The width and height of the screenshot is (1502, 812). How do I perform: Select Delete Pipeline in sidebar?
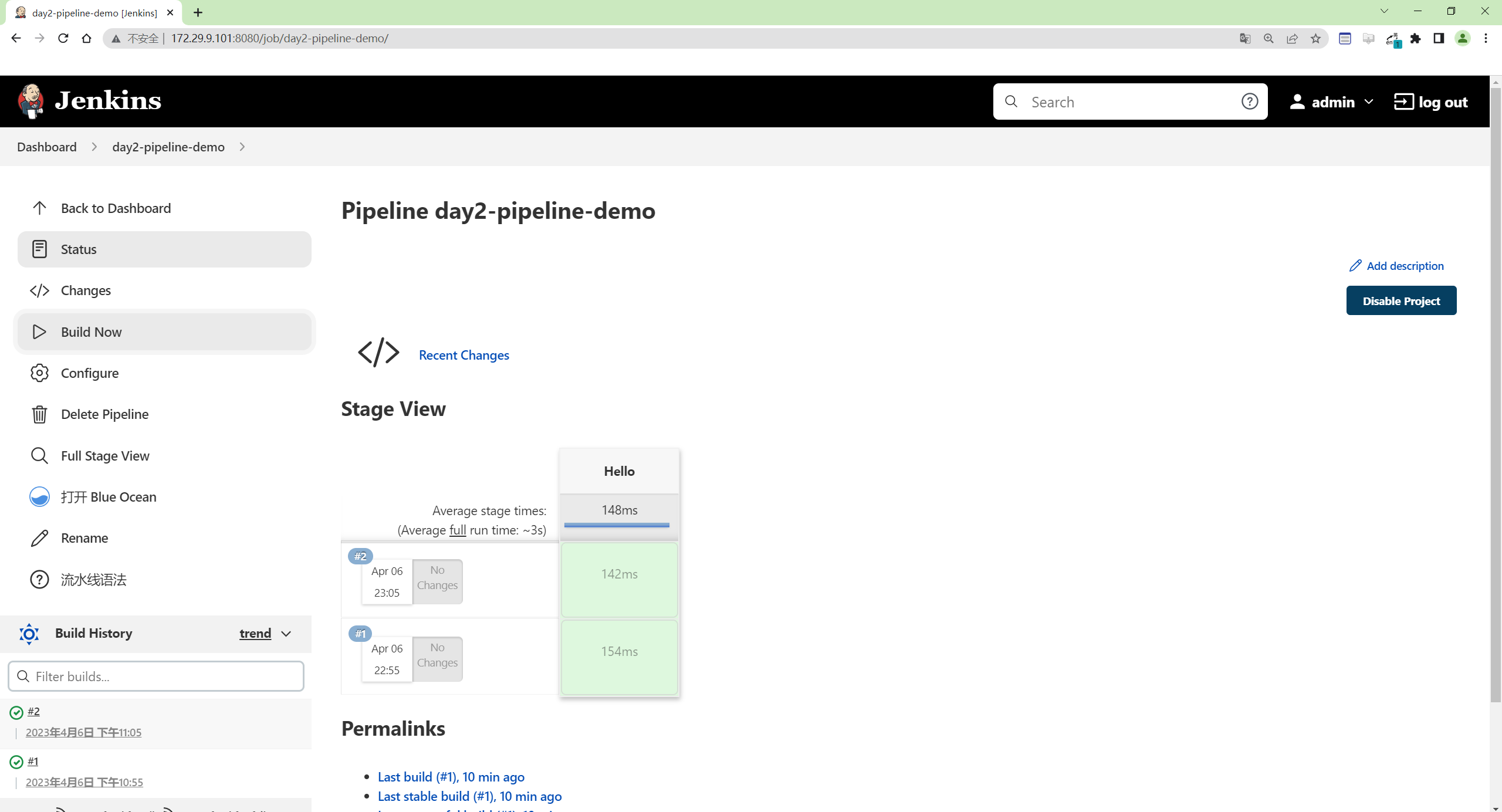pos(164,414)
